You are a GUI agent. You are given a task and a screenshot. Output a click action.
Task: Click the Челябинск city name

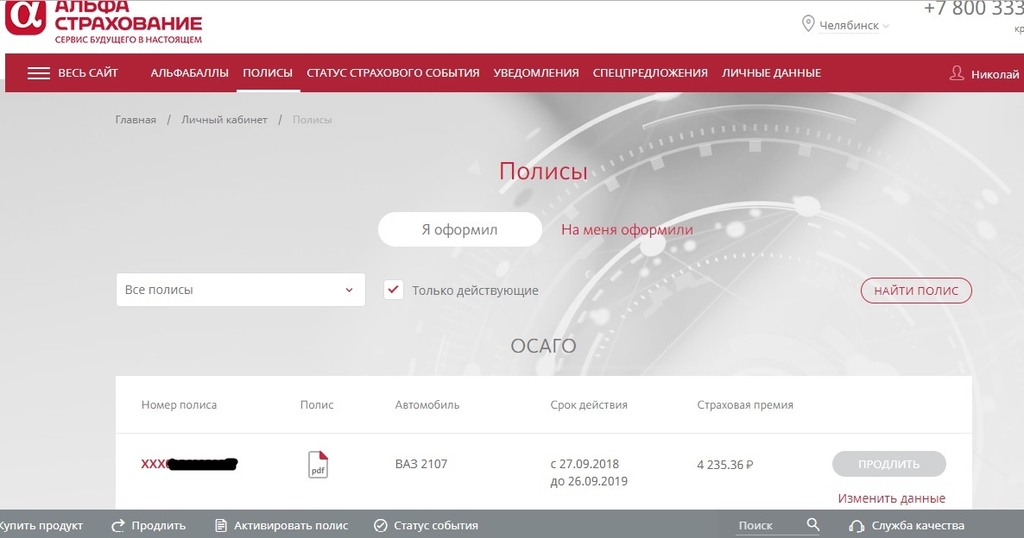pyautogui.click(x=849, y=25)
